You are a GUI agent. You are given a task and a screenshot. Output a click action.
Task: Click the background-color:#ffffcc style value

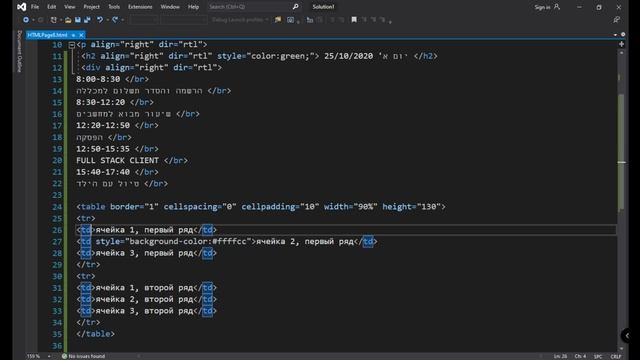[188, 241]
